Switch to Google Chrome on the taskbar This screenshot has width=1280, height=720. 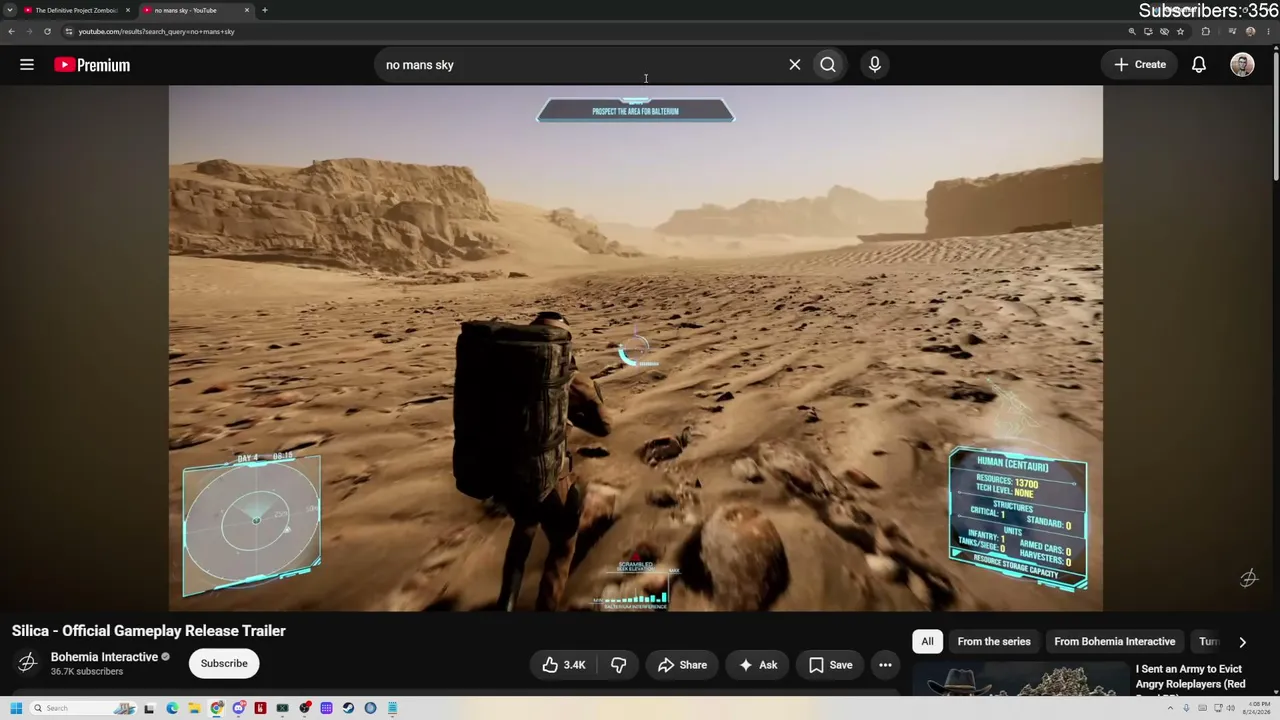(x=216, y=708)
